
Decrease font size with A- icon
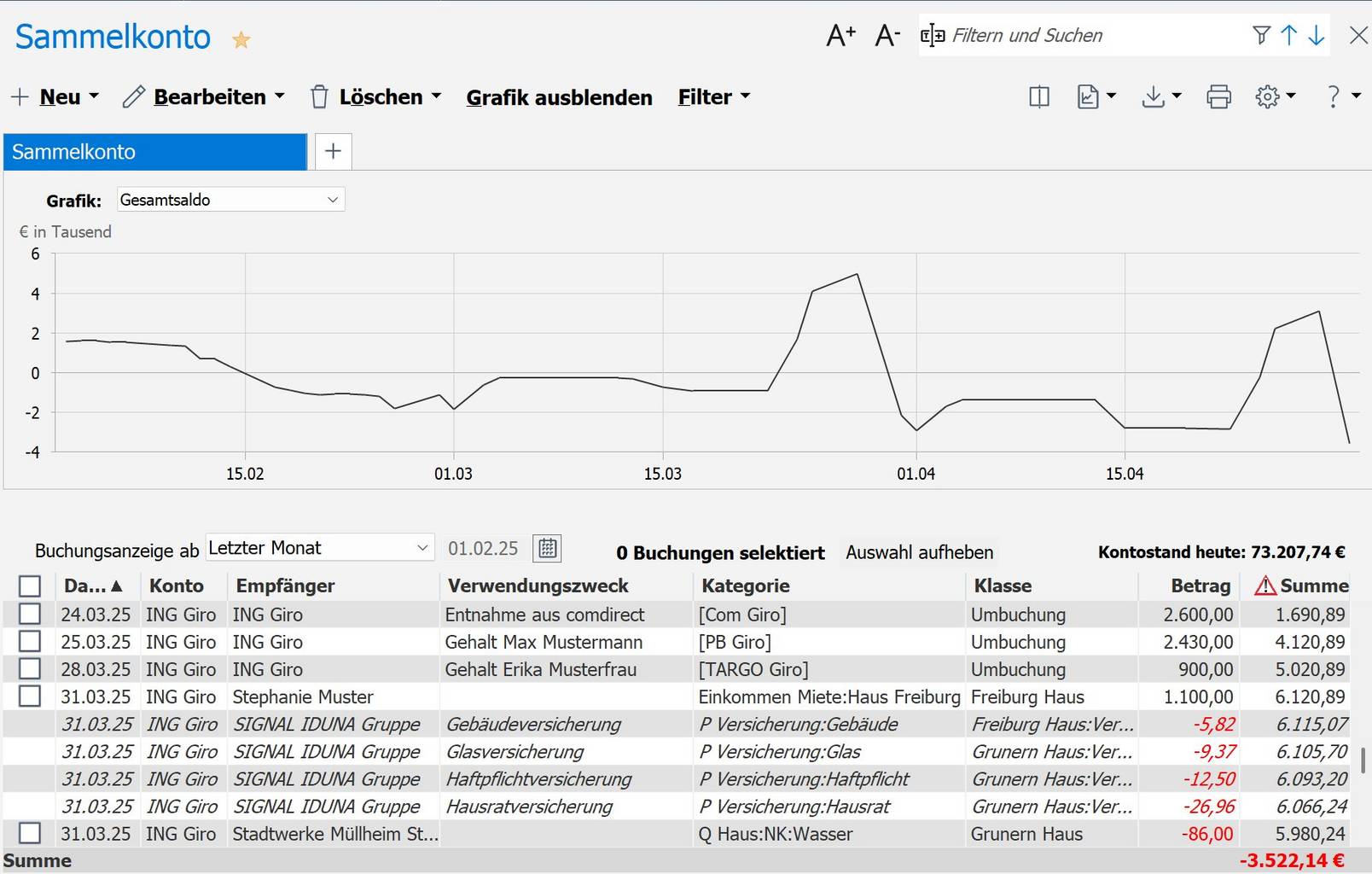tap(887, 36)
